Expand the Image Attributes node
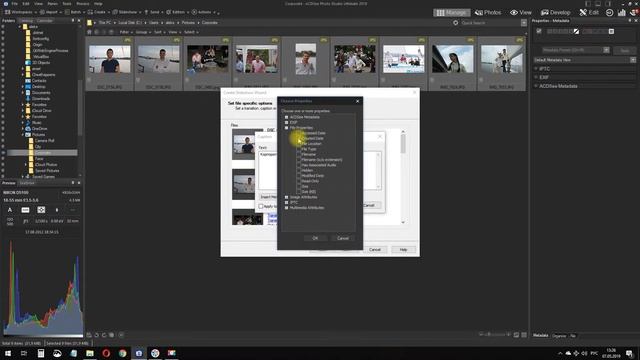 coord(287,197)
